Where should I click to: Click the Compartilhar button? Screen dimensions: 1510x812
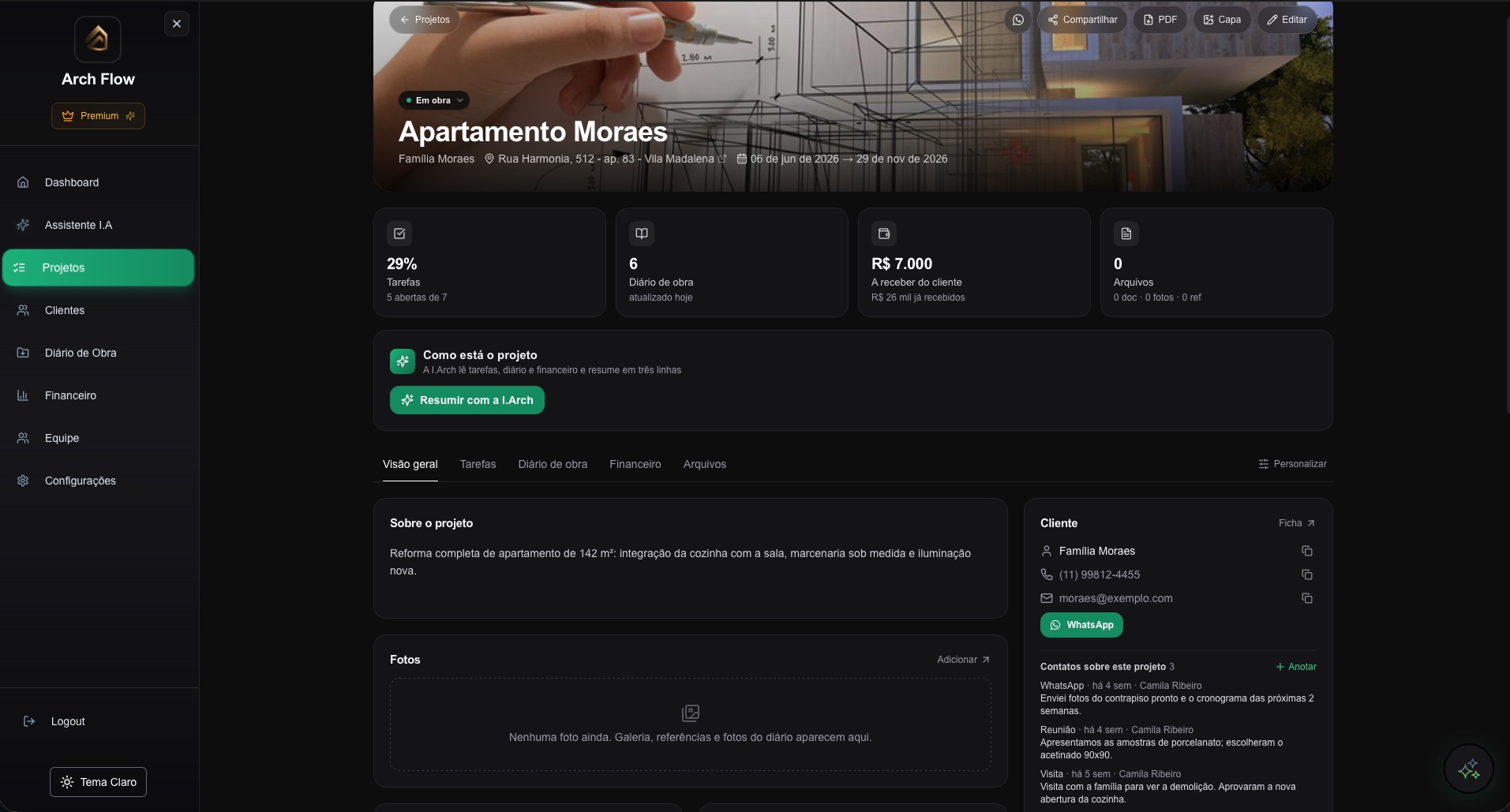tap(1082, 20)
